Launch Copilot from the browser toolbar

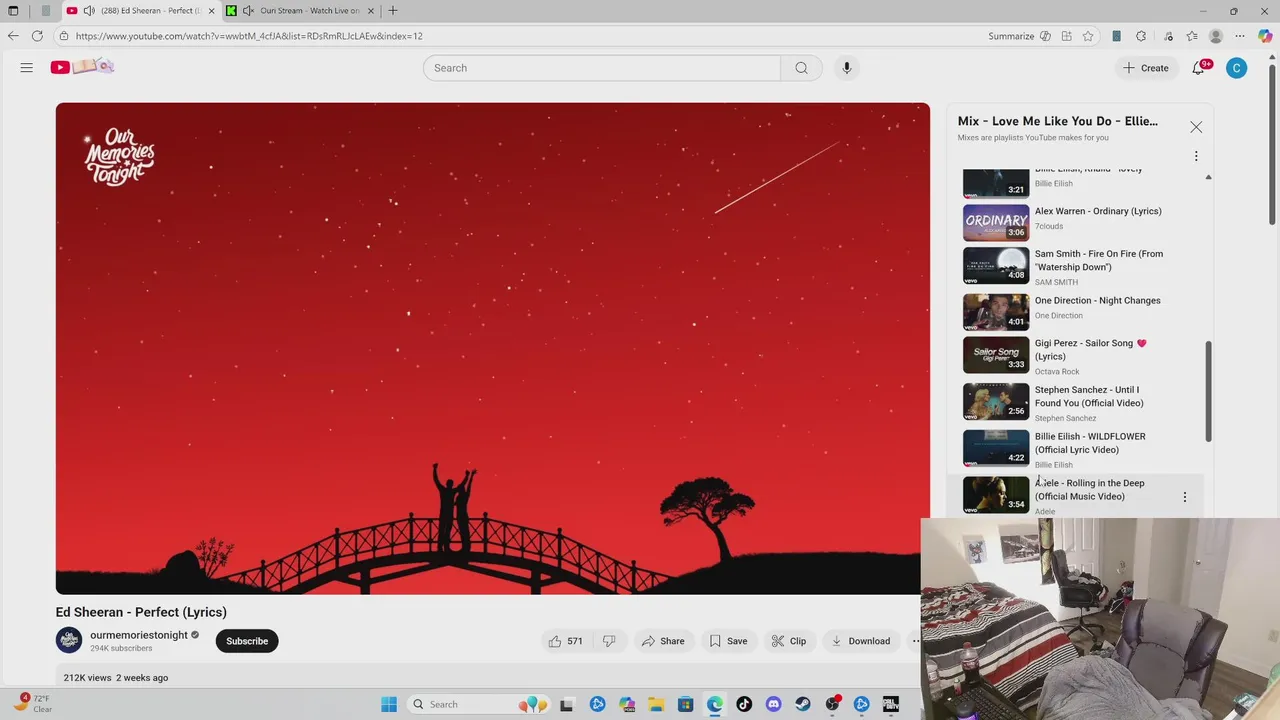click(x=1265, y=36)
